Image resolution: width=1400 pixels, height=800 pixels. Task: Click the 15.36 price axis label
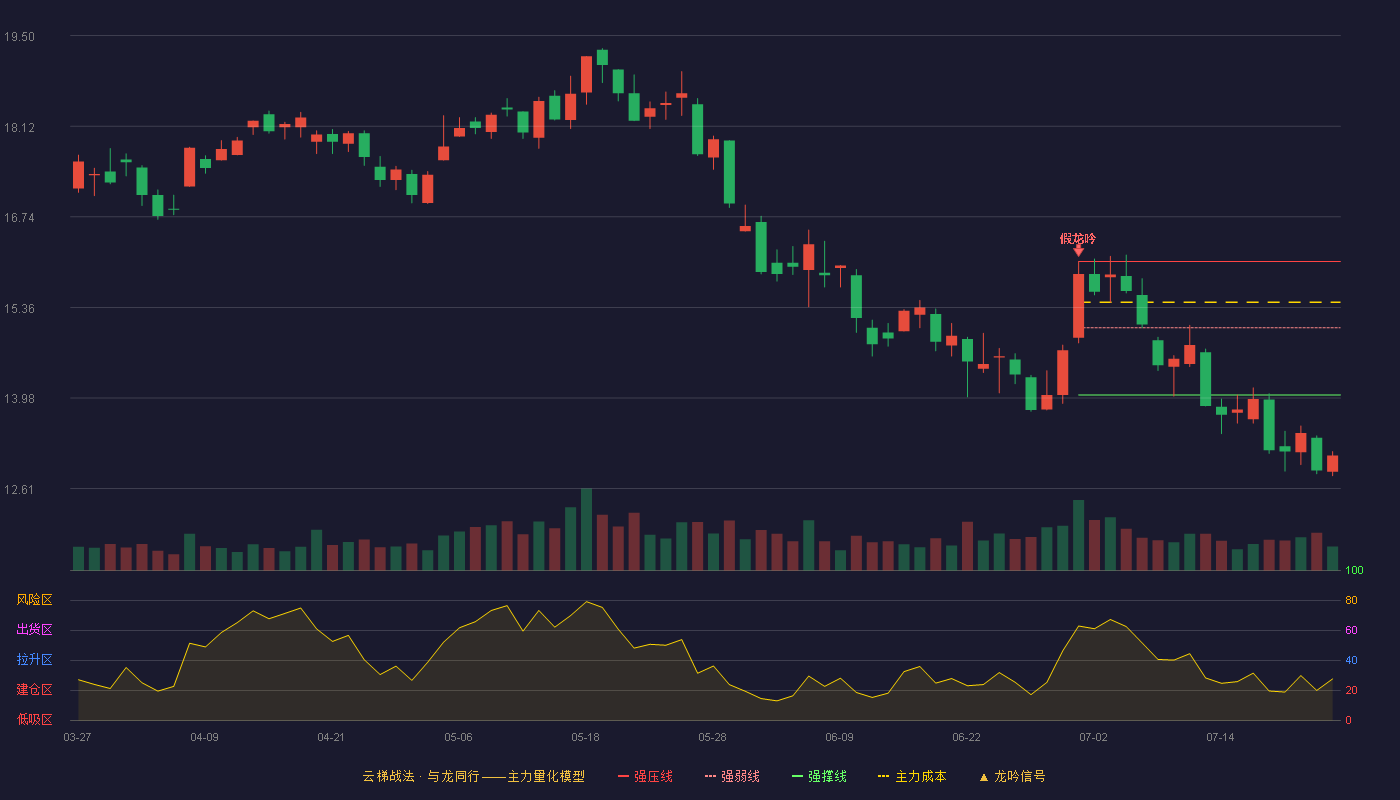point(19,308)
